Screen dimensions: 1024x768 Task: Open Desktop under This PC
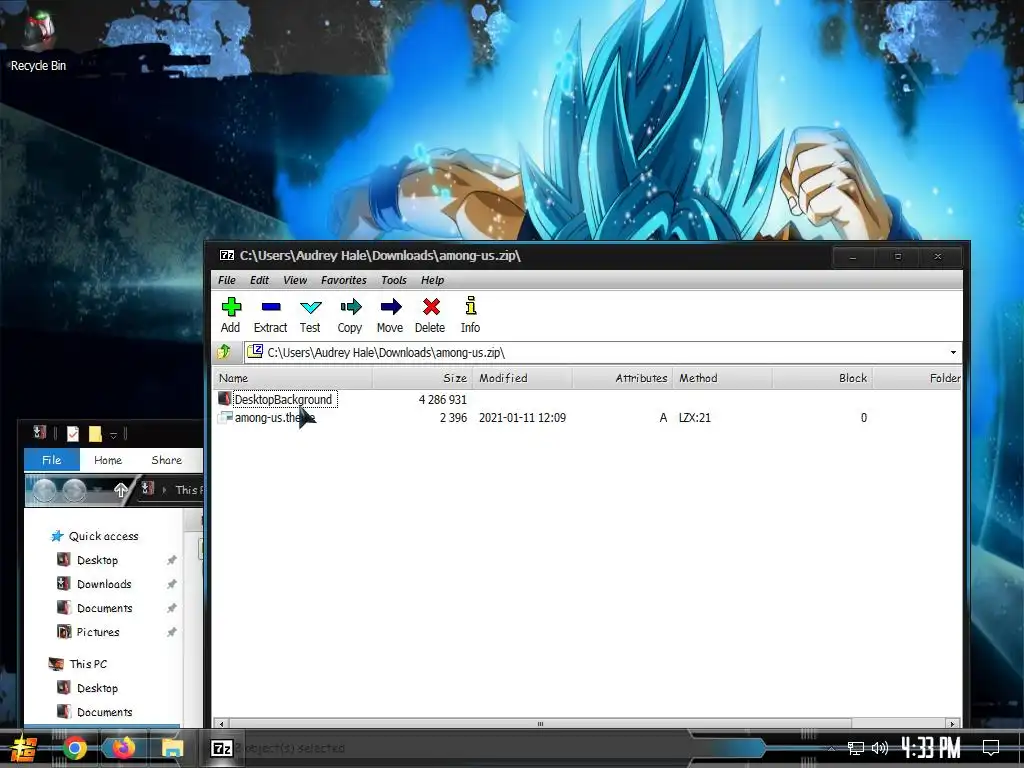[x=97, y=688]
